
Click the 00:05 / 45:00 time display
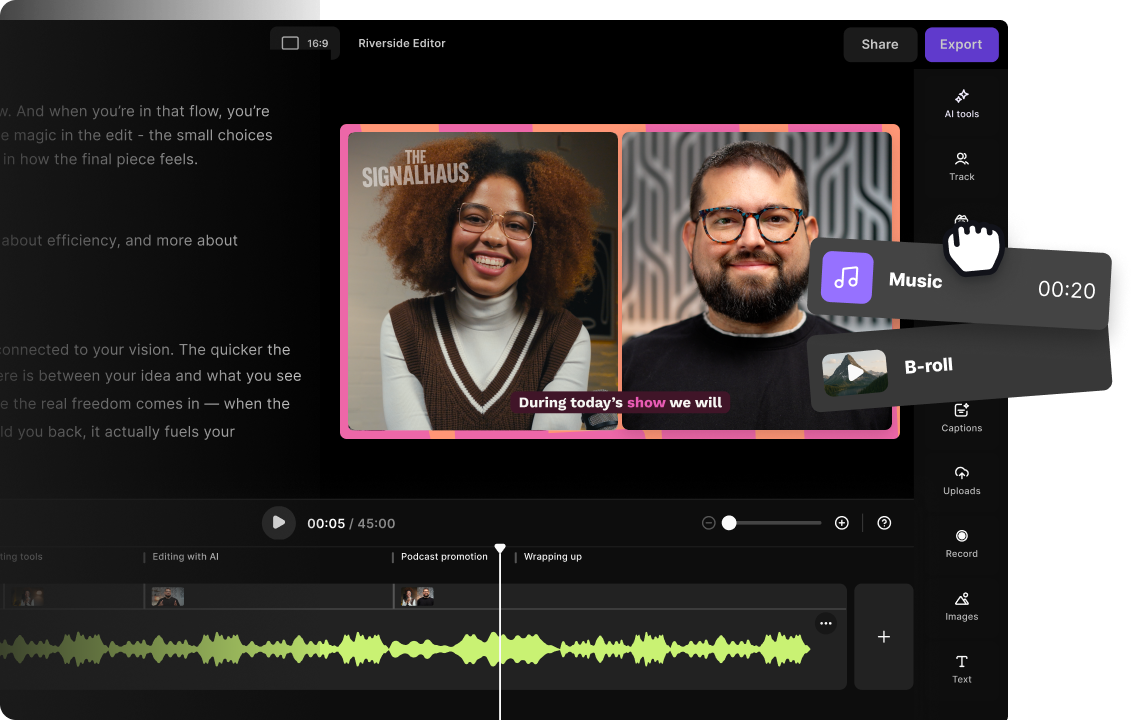click(351, 523)
